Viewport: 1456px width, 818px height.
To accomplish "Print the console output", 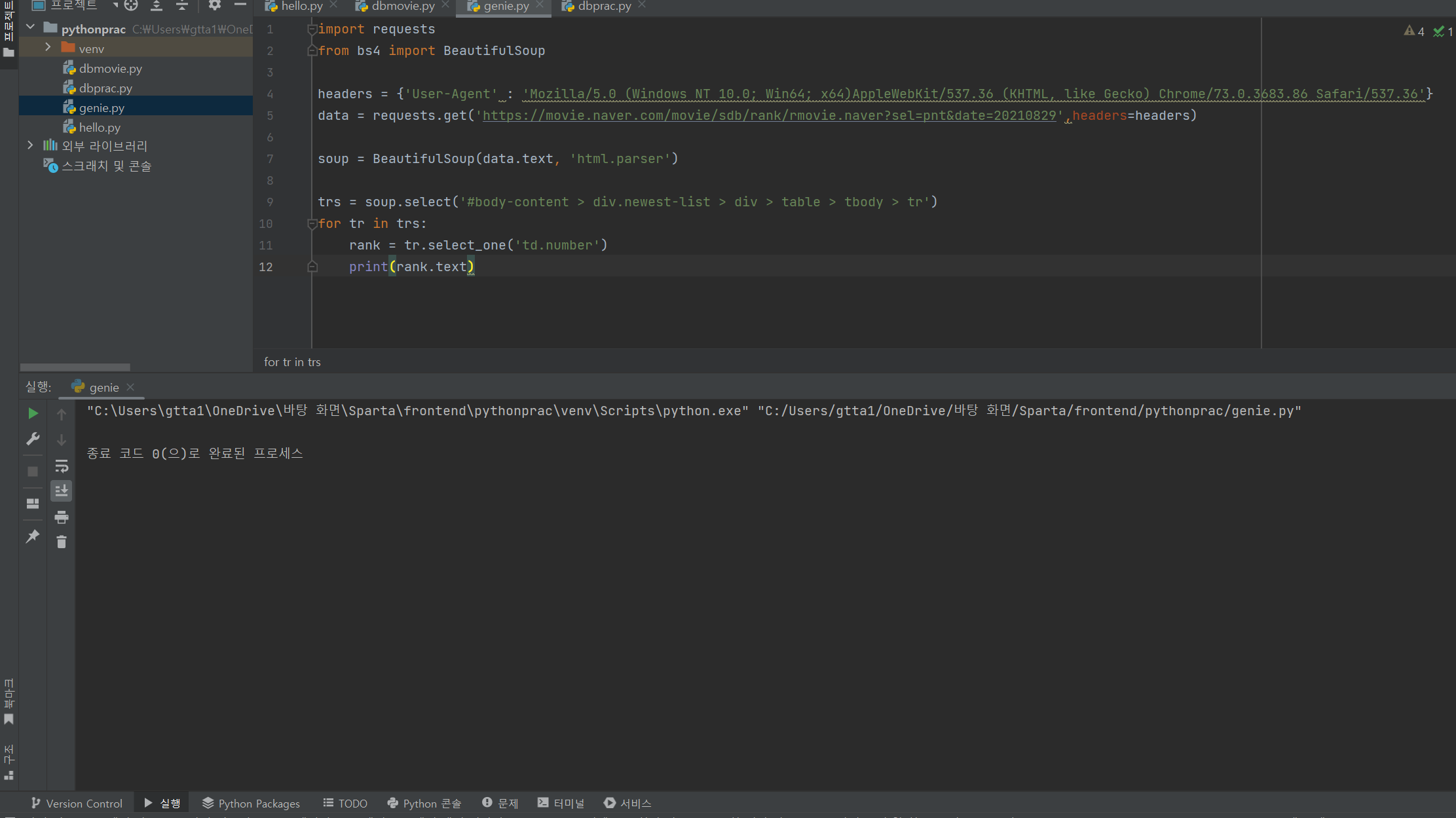I will [x=62, y=517].
